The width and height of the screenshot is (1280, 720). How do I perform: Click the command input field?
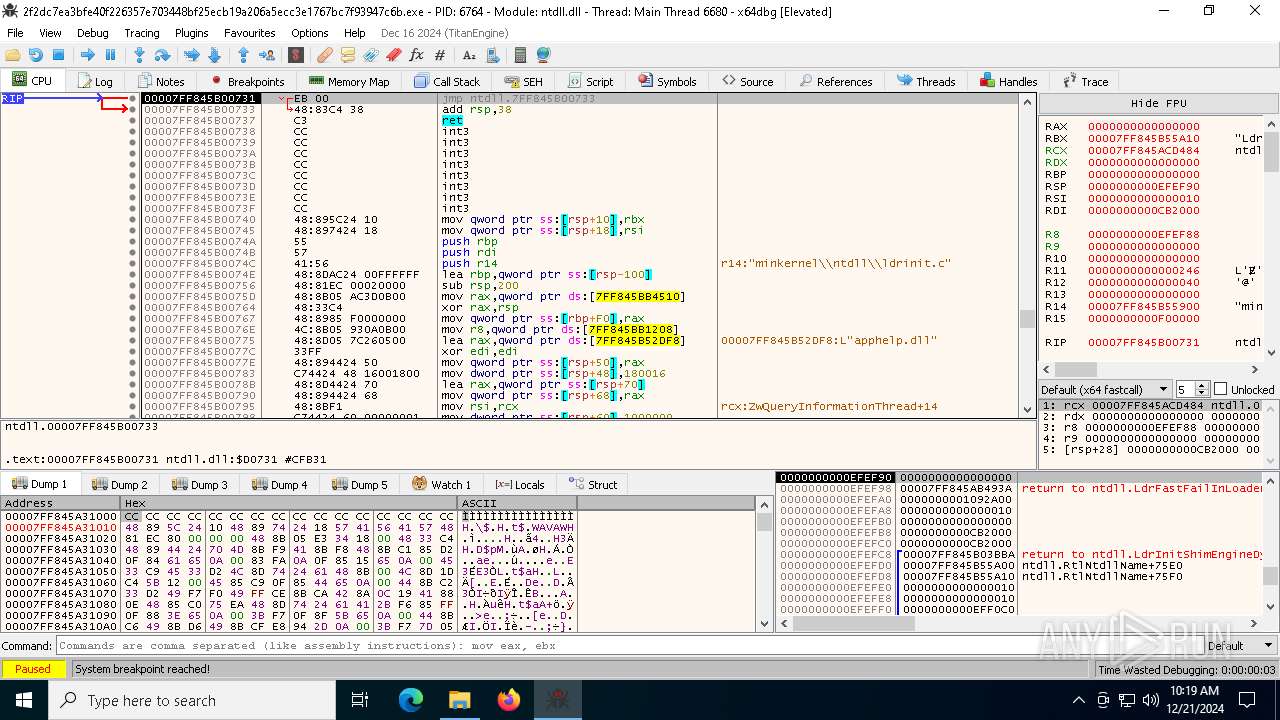(x=628, y=646)
